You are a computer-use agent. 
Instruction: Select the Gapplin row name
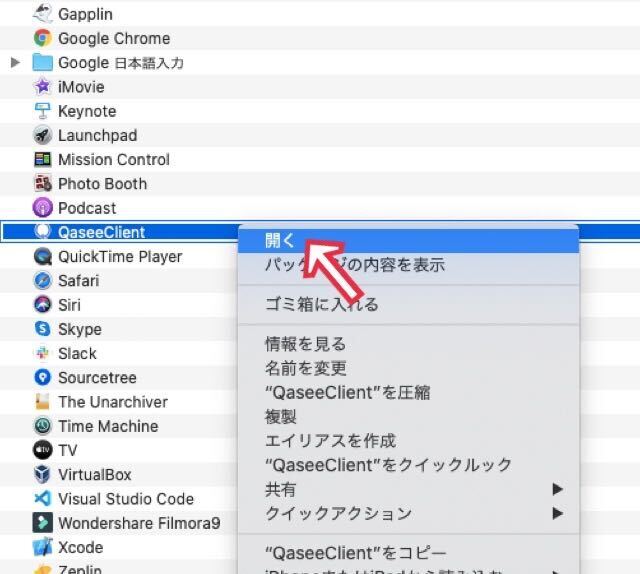tap(85, 14)
